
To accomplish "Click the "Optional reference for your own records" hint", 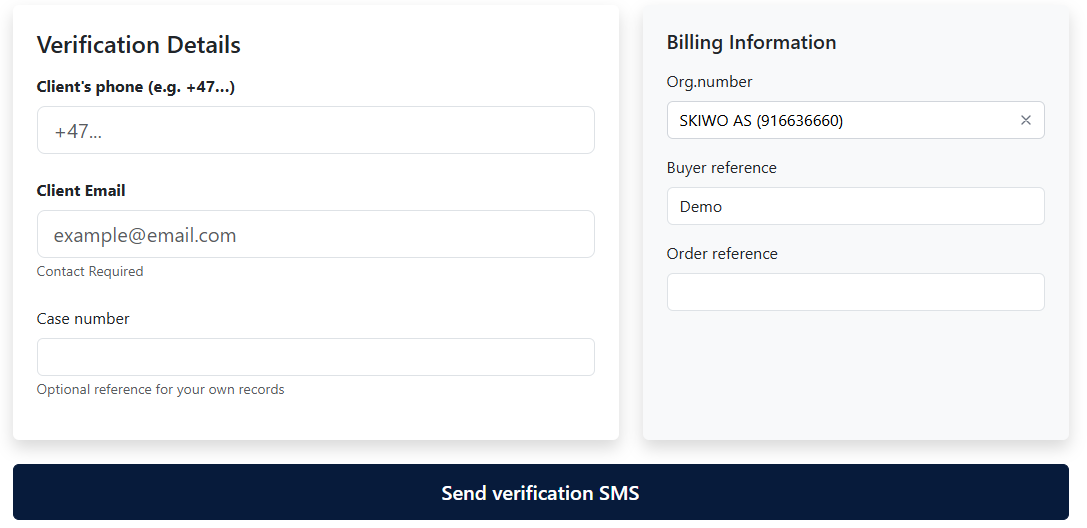I will click(x=160, y=390).
